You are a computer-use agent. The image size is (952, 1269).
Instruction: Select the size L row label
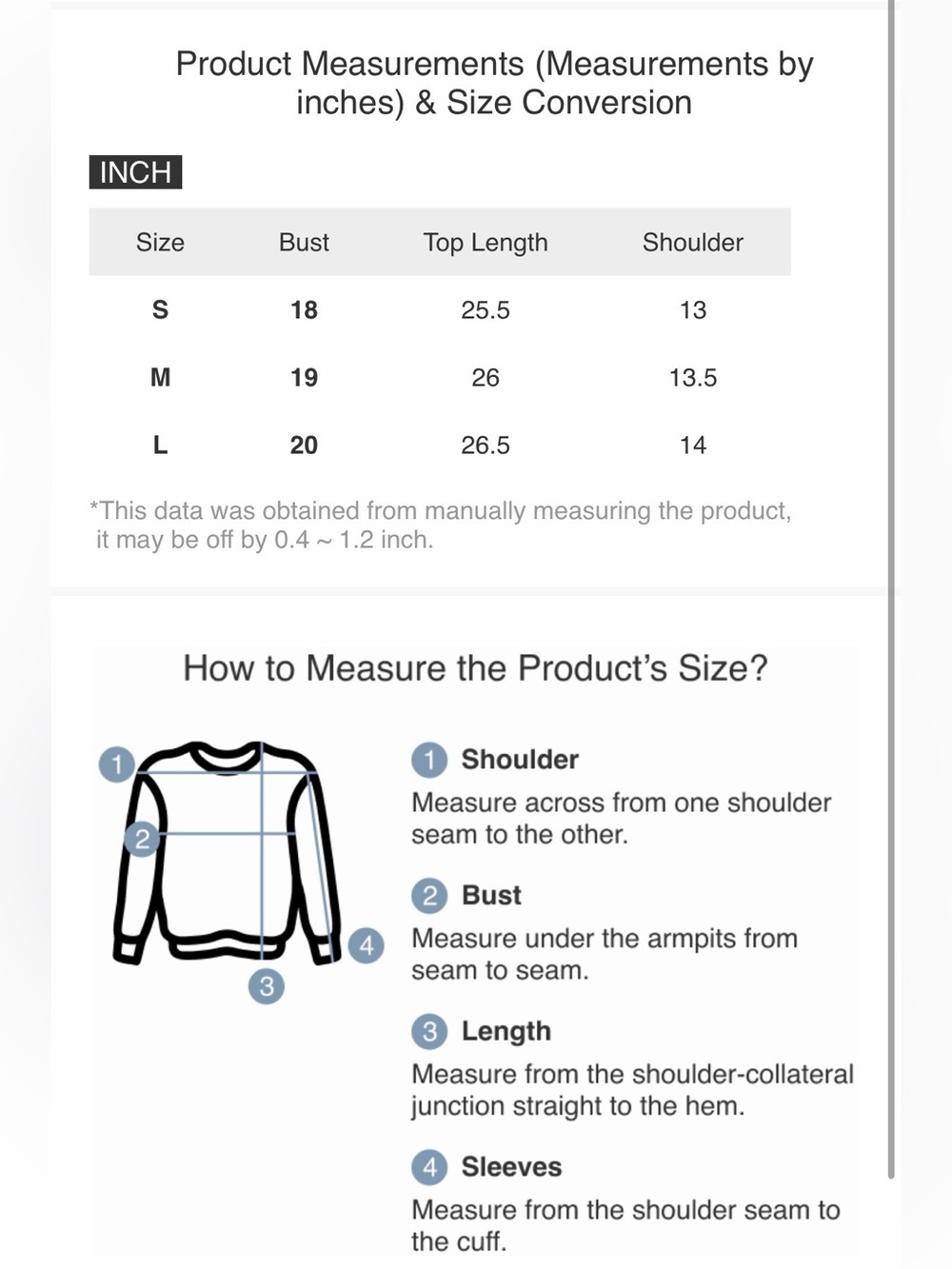(x=160, y=446)
